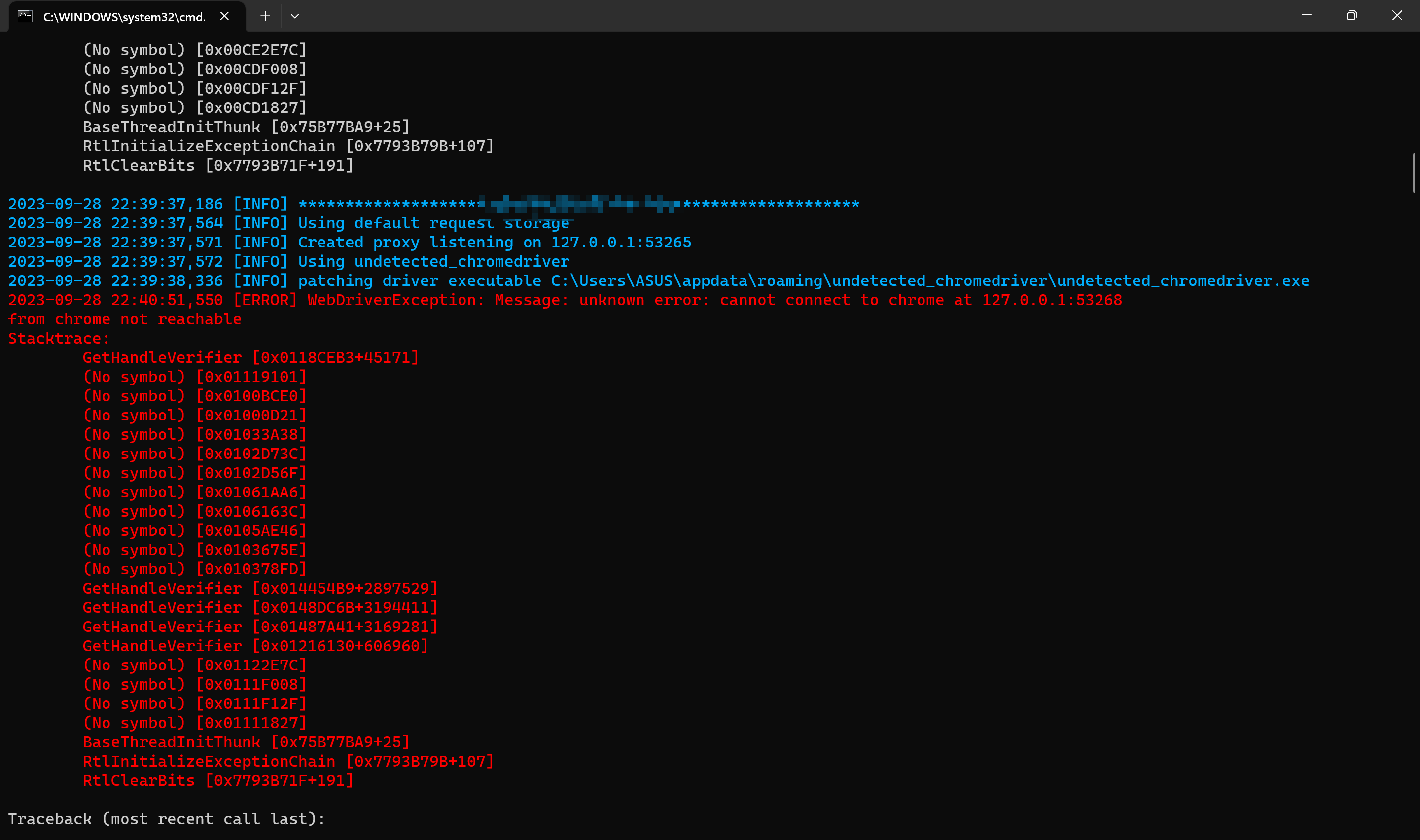
Task: Open the new tab dropdown chevron
Action: tap(295, 16)
